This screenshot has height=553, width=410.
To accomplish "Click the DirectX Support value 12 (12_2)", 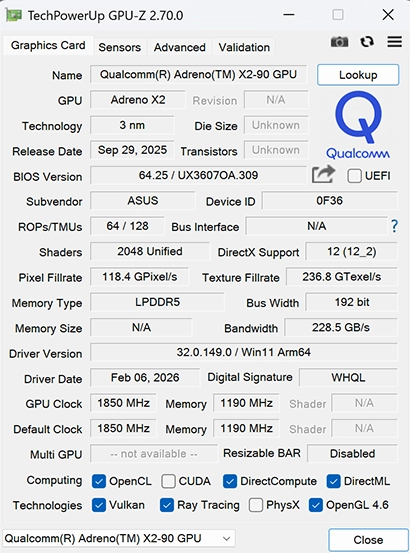I will pos(351,251).
